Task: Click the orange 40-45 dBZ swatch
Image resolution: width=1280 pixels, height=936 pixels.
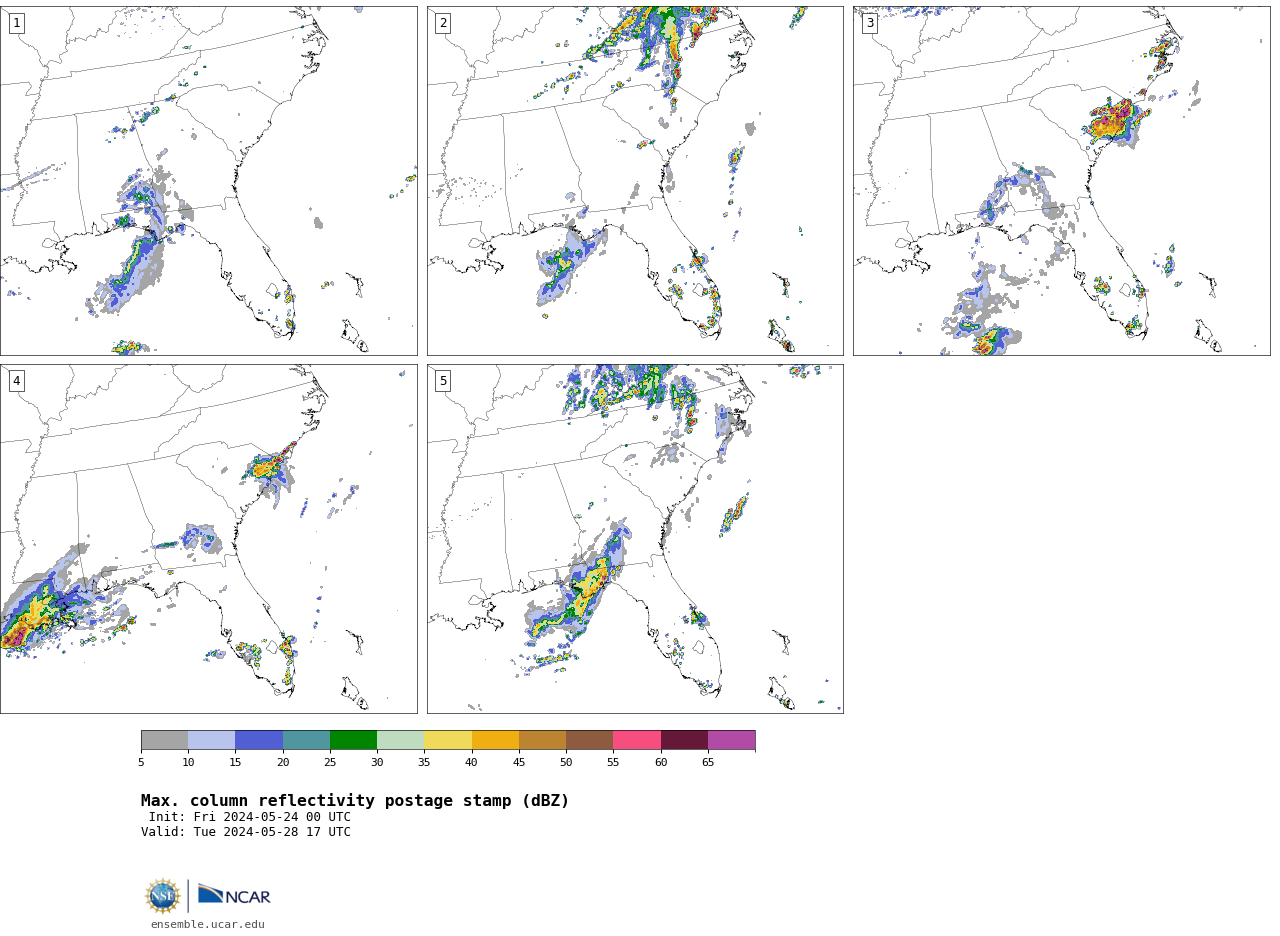Action: [x=495, y=740]
